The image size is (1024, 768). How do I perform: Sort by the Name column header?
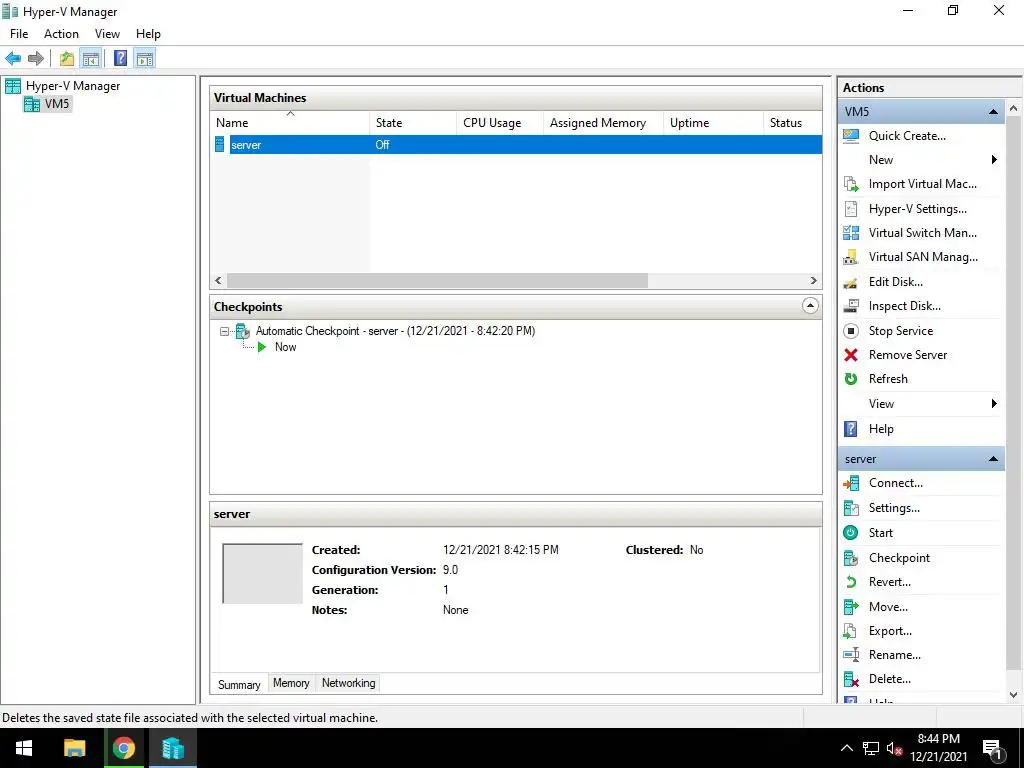[290, 123]
